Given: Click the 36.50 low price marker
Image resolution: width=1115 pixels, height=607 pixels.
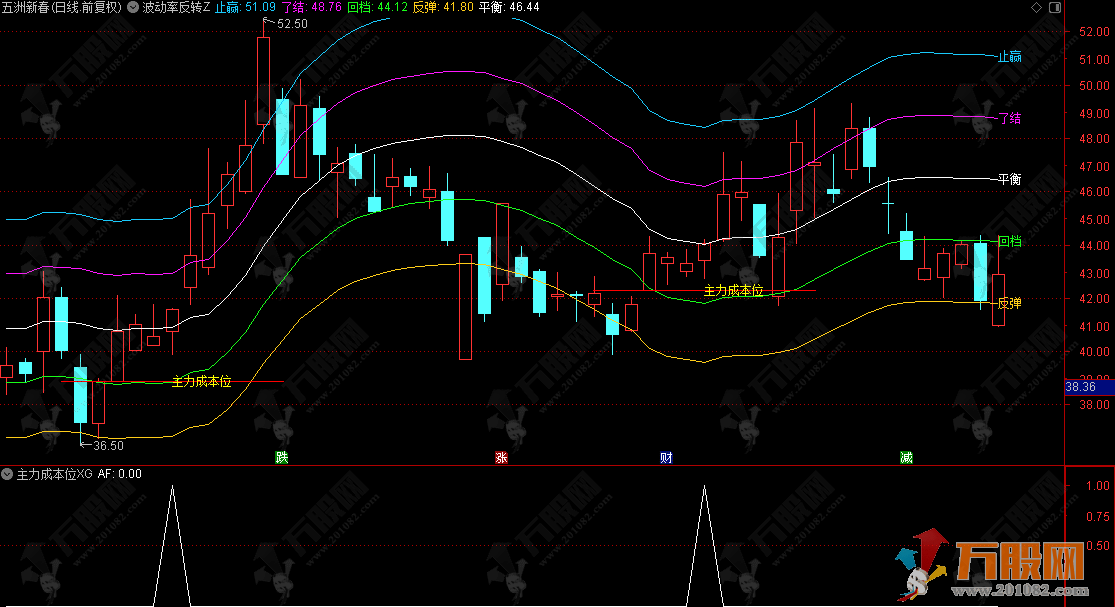Looking at the screenshot, I should (107, 445).
